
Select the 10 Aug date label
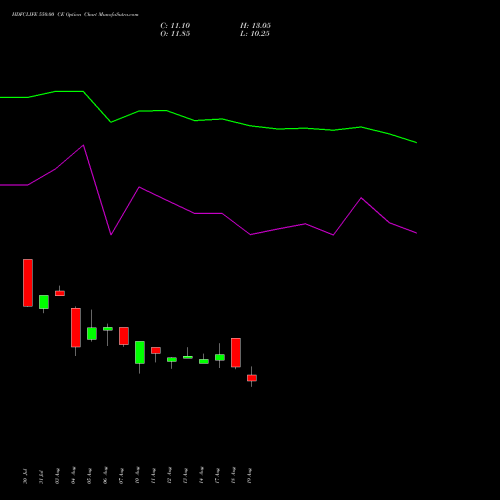(137, 475)
